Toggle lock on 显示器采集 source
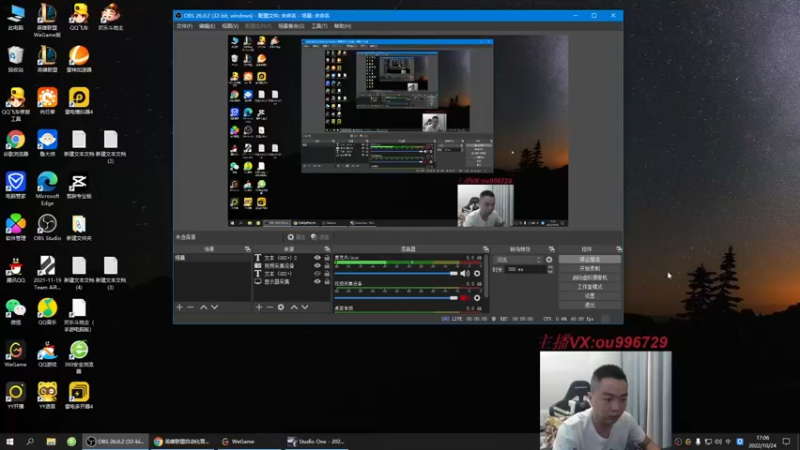This screenshot has width=800, height=450. click(327, 281)
